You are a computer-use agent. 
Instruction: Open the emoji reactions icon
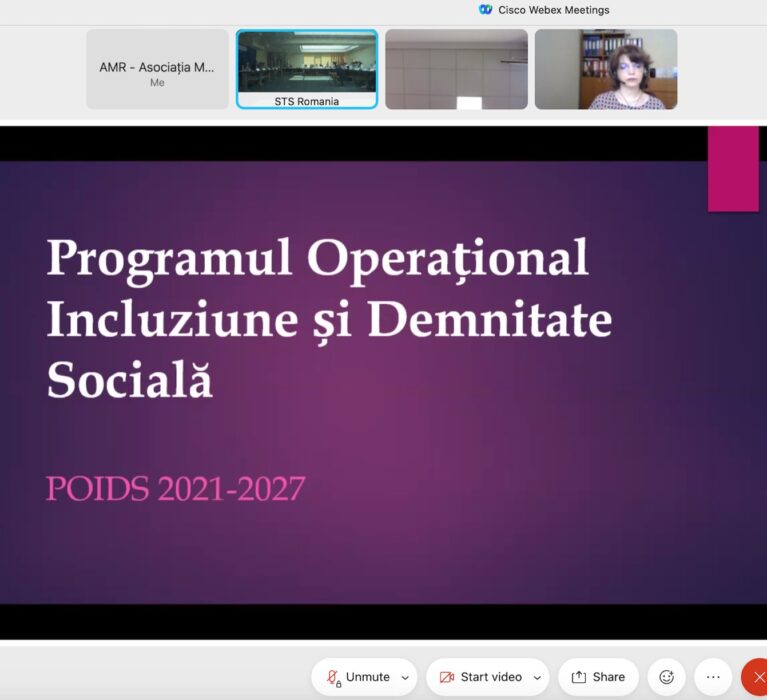pos(666,677)
